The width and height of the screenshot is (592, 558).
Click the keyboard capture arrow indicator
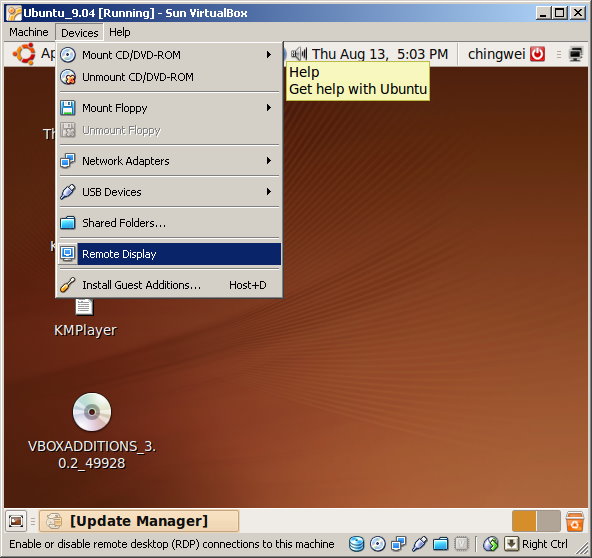(x=511, y=544)
